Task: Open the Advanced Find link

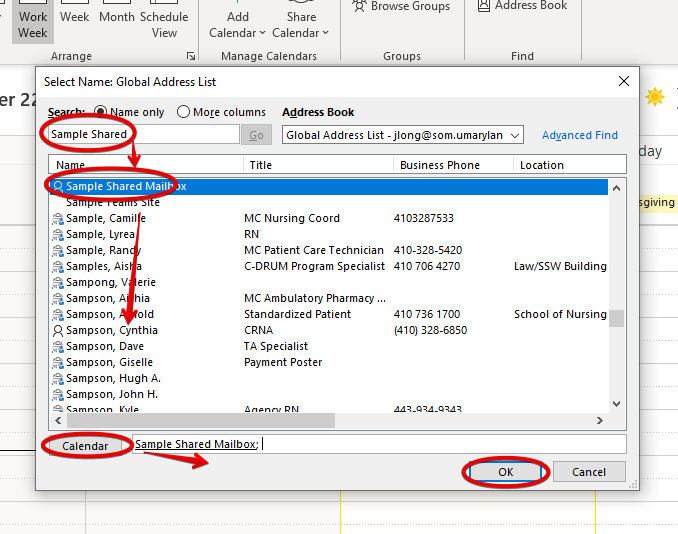Action: 580,135
